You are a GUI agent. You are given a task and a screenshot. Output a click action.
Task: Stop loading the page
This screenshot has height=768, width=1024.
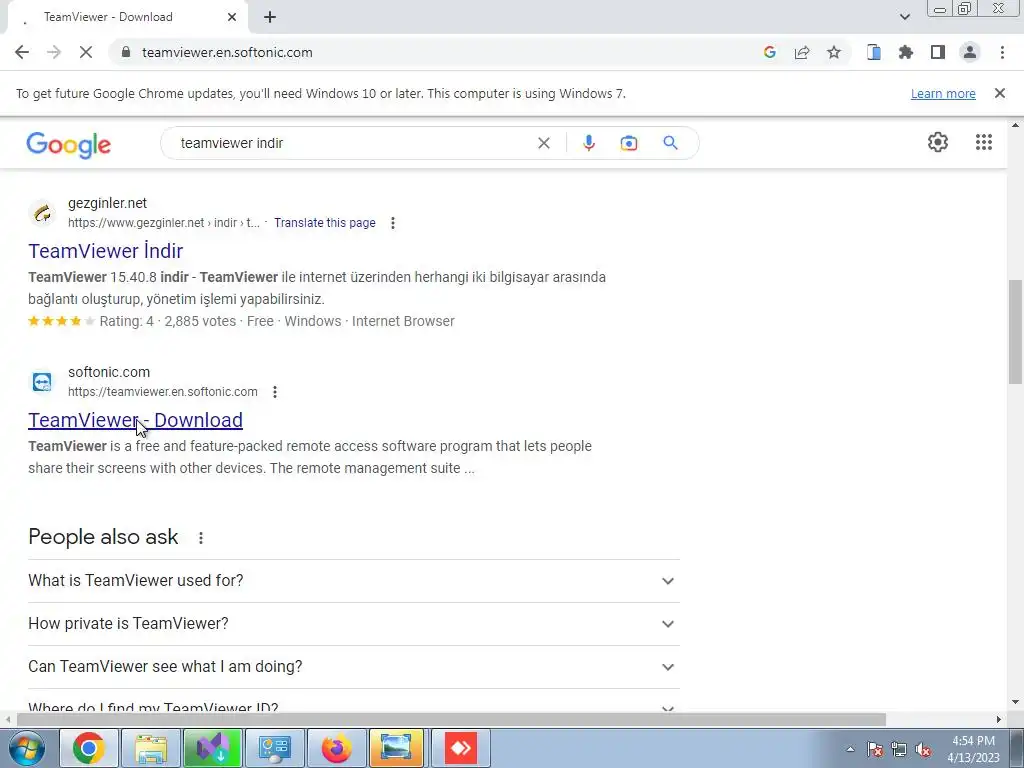[x=86, y=52]
